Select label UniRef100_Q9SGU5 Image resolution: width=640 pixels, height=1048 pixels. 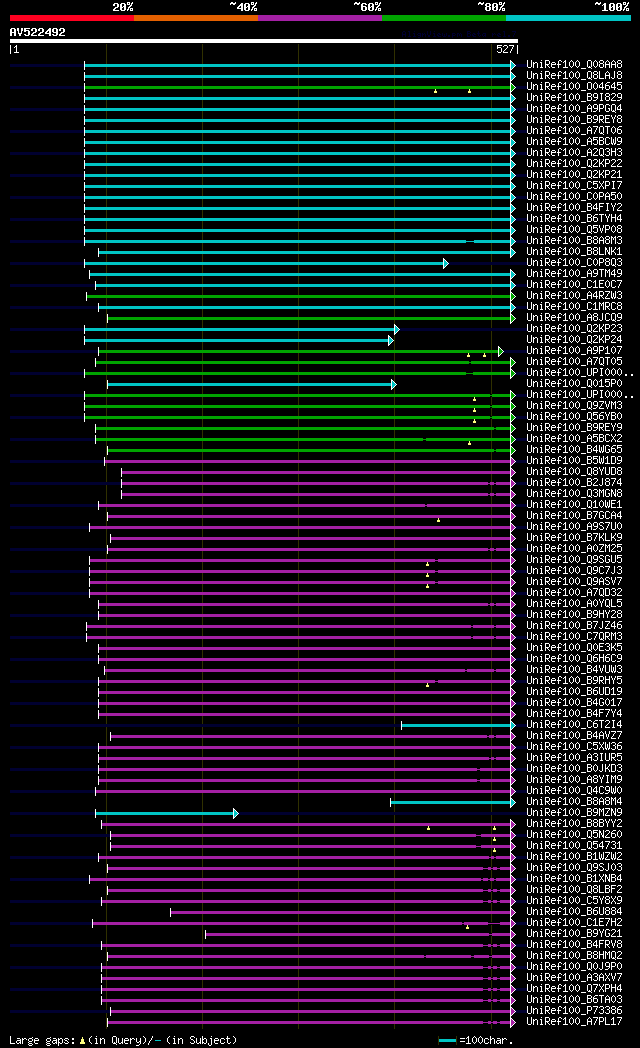(x=574, y=560)
